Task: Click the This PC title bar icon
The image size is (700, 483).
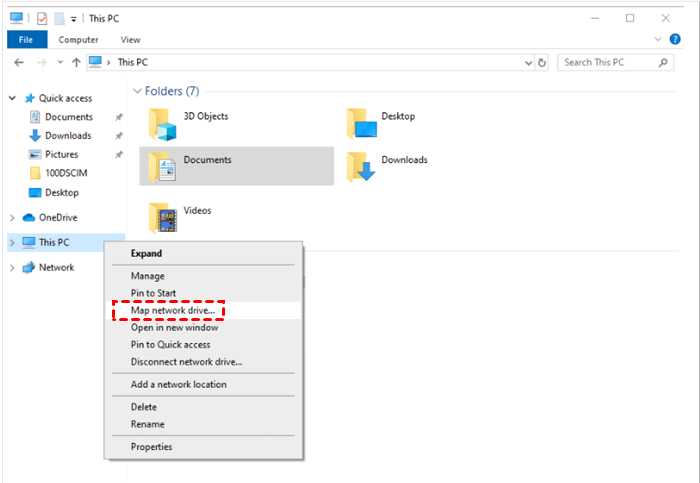Action: click(17, 18)
